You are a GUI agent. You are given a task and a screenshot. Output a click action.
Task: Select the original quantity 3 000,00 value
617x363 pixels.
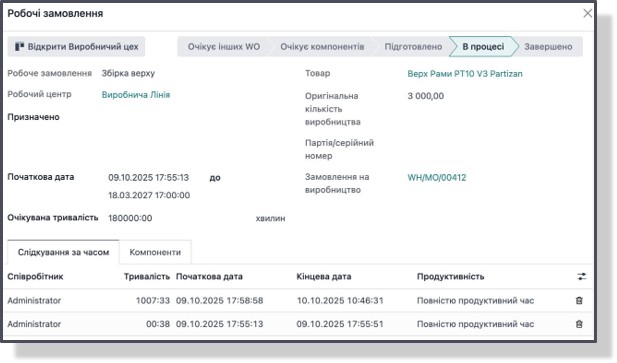426,96
